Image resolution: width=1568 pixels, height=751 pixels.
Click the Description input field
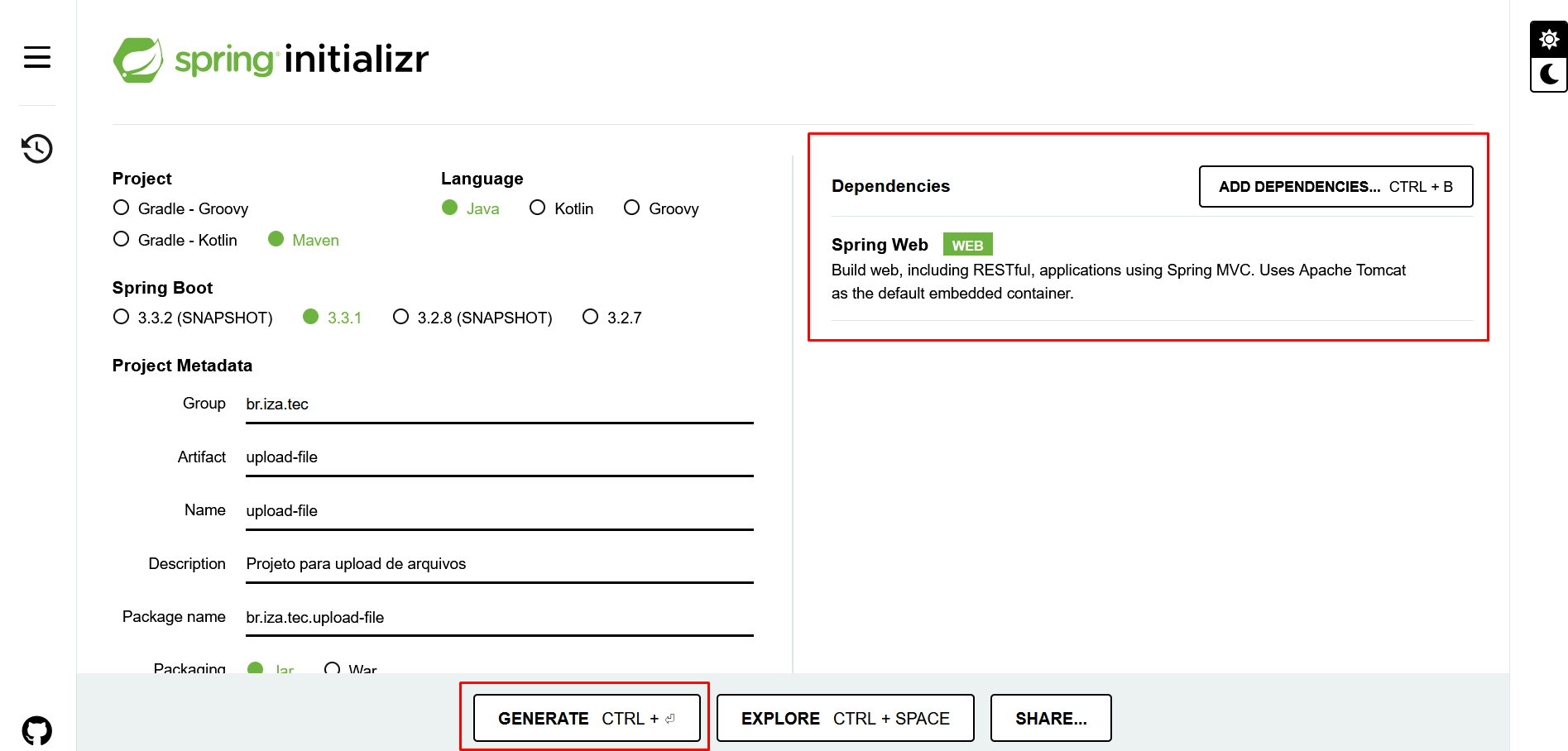point(500,564)
